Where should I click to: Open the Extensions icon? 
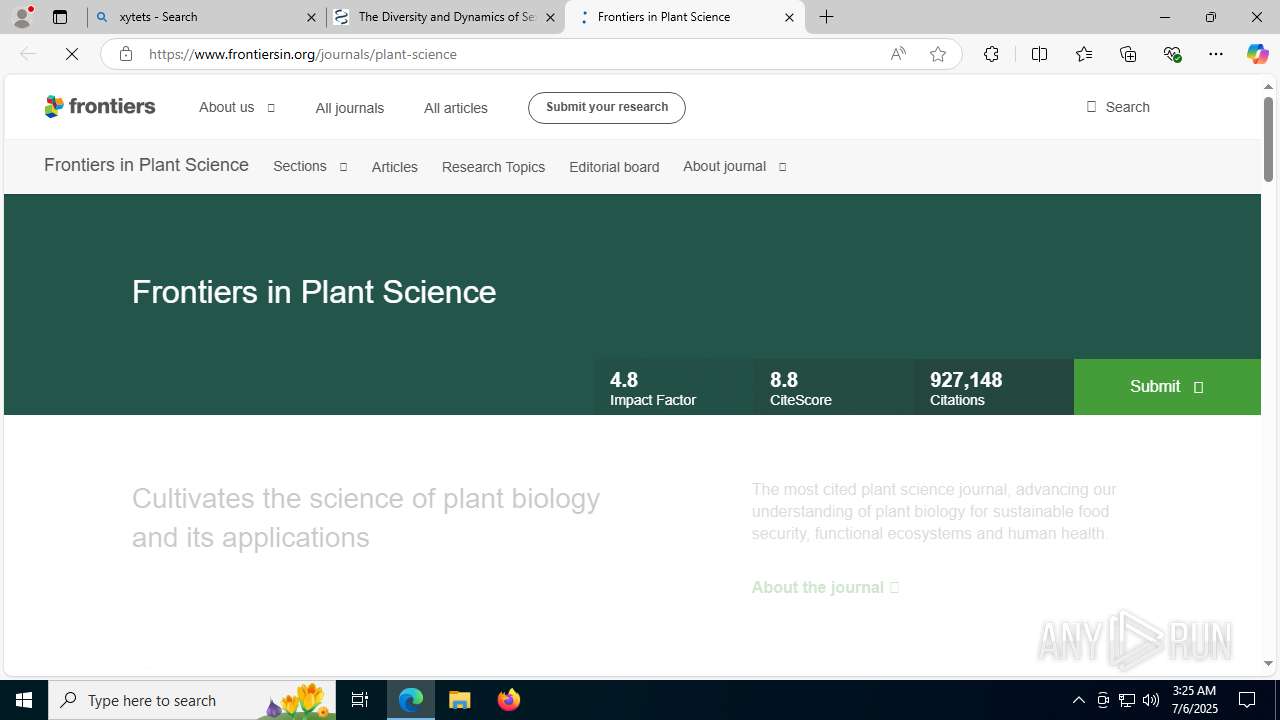pos(991,54)
